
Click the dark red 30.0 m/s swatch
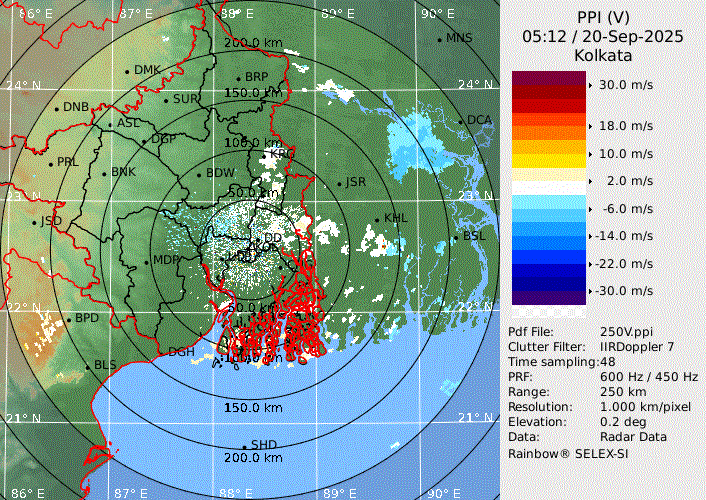coord(548,86)
